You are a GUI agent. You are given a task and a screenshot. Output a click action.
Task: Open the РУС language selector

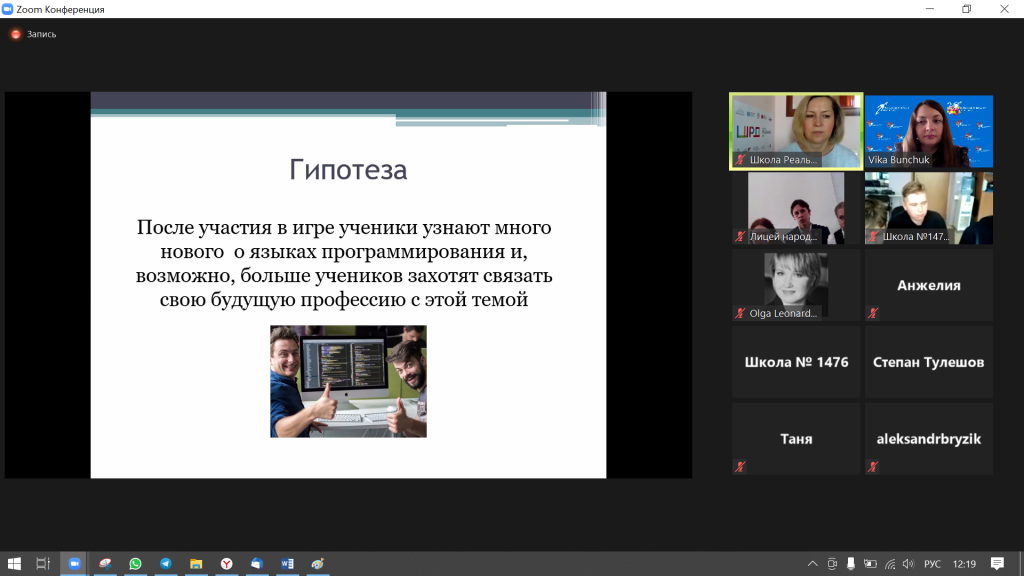pyautogui.click(x=932, y=564)
